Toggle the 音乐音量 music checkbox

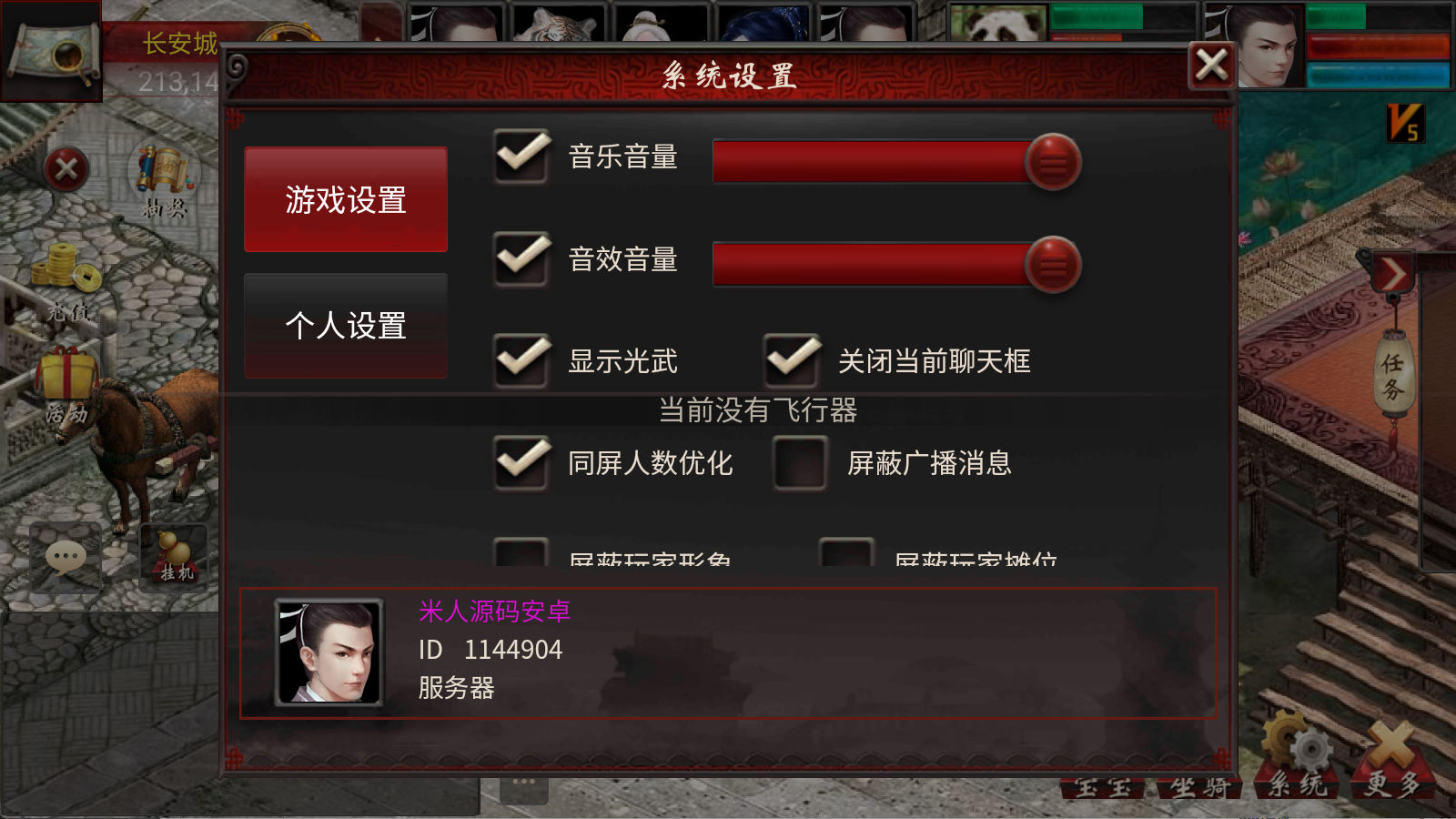point(521,157)
